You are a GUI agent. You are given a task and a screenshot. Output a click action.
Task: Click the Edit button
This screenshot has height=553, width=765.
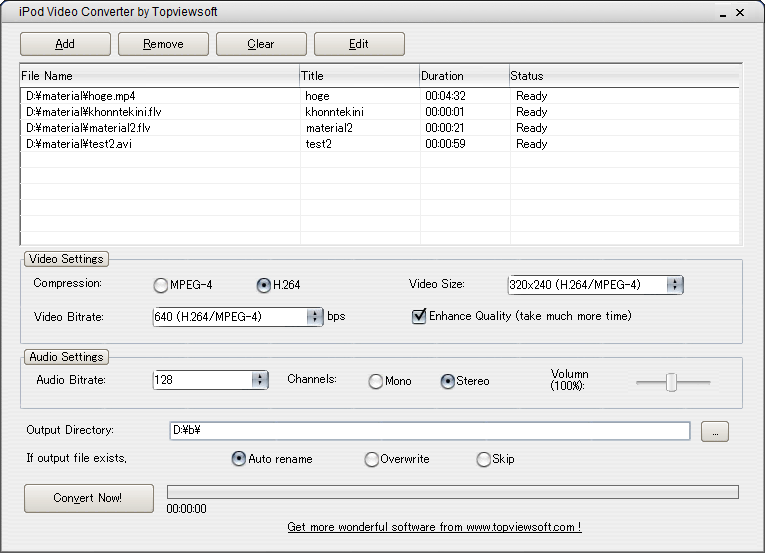[359, 44]
